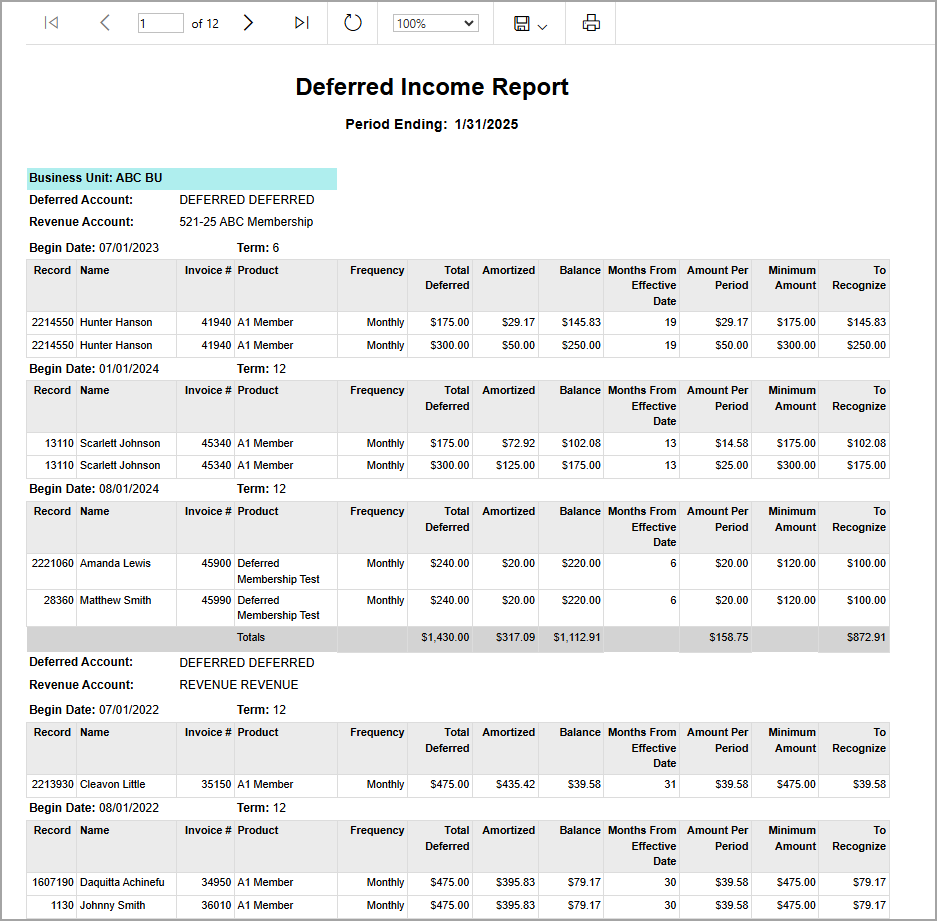Image resolution: width=937 pixels, height=921 pixels.
Task: Click the 'Begin Date: 01/01/2024' label
Action: click(x=94, y=369)
